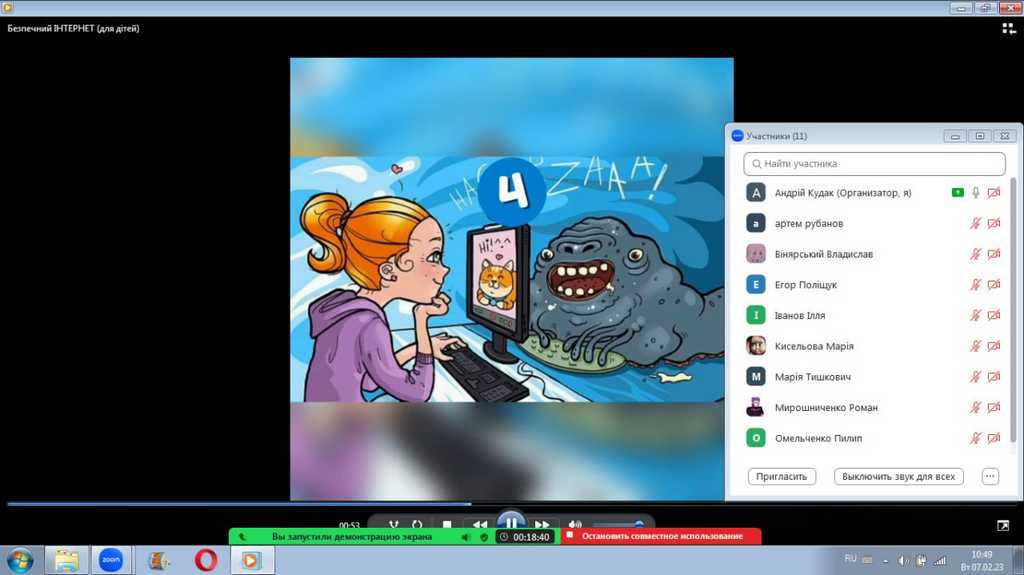Click Омельченко Пилип camera-off icon
The image size is (1024, 575).
(994, 438)
